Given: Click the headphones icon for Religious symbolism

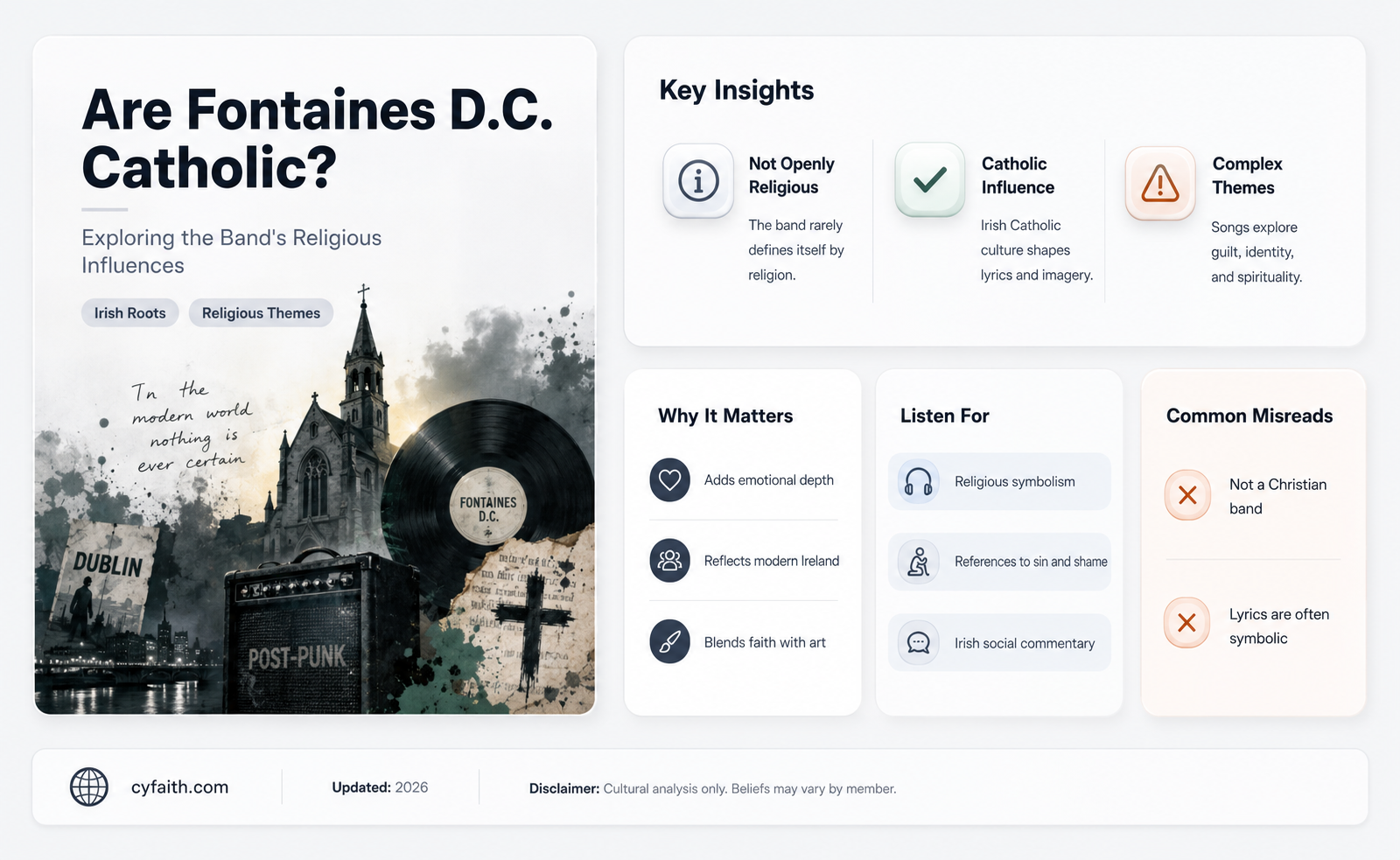Looking at the screenshot, I should 919,482.
